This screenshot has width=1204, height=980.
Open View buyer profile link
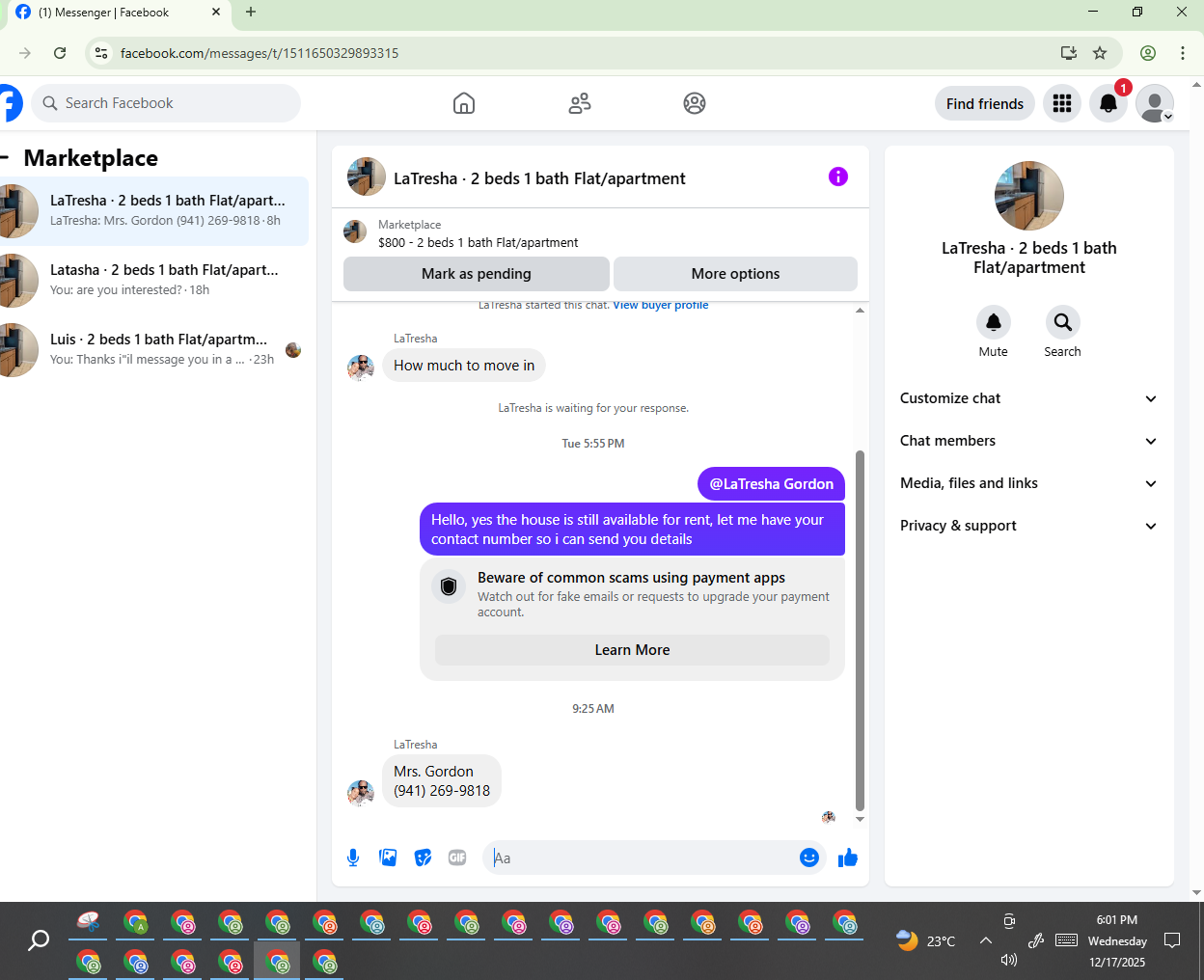(661, 305)
